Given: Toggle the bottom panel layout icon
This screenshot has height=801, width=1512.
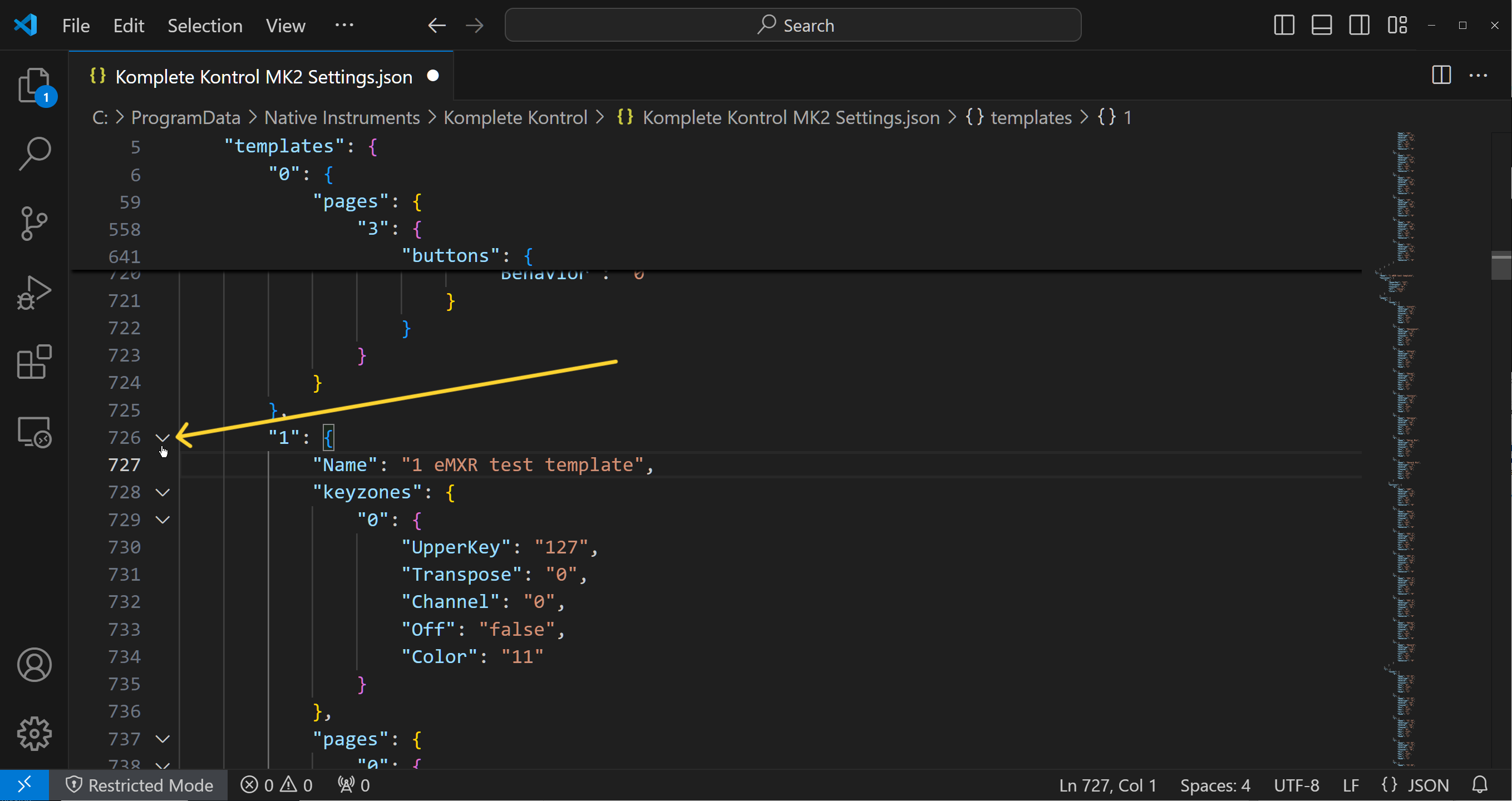Looking at the screenshot, I should point(1321,25).
